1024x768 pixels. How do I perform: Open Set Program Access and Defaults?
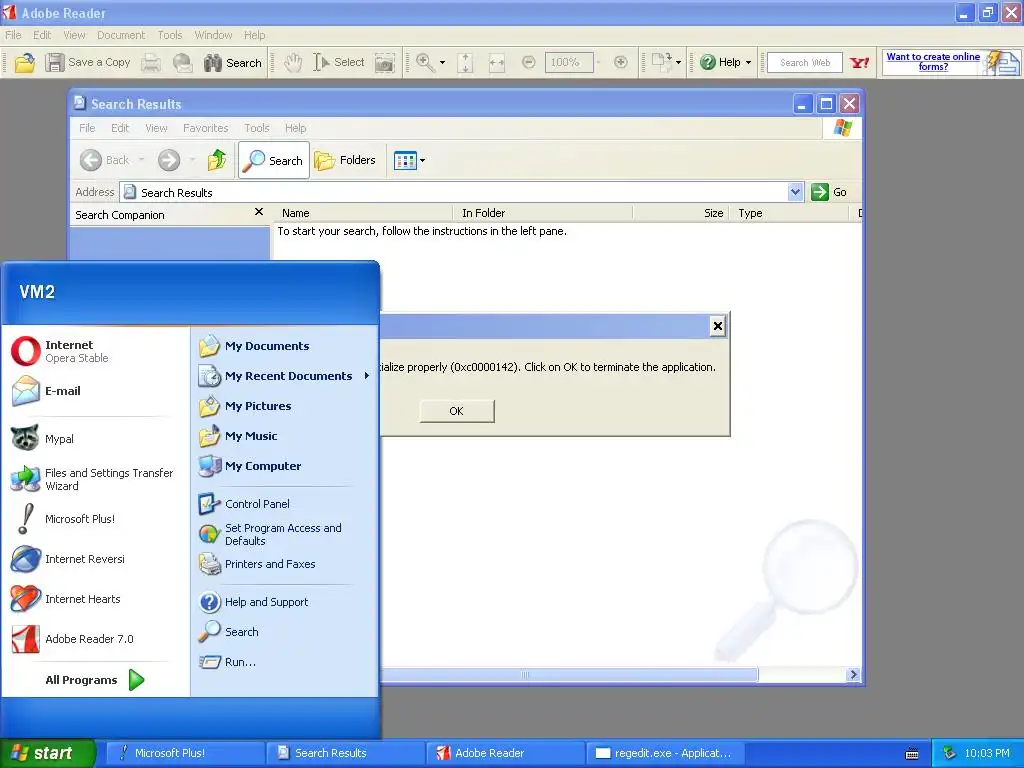284,534
